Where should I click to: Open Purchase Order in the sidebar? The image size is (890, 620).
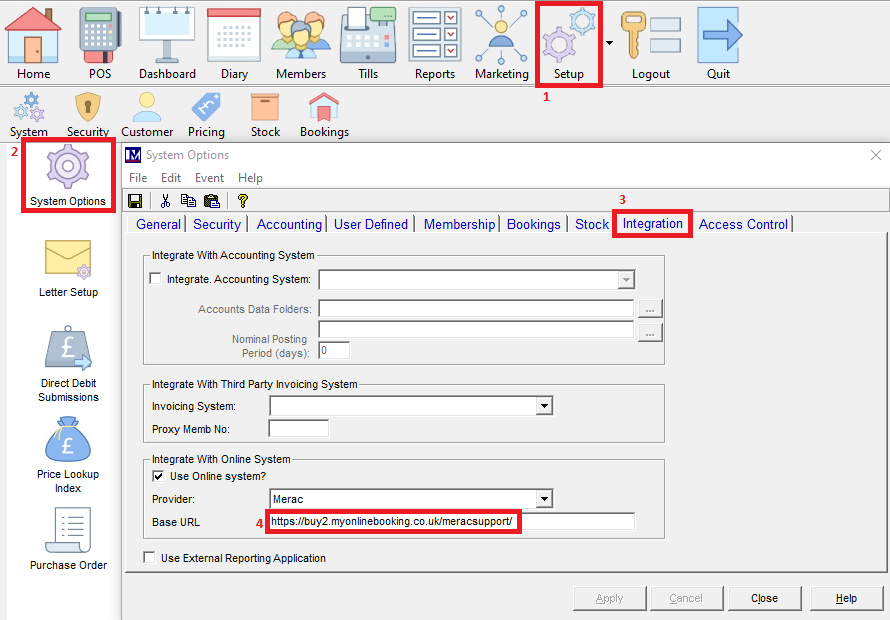(68, 538)
